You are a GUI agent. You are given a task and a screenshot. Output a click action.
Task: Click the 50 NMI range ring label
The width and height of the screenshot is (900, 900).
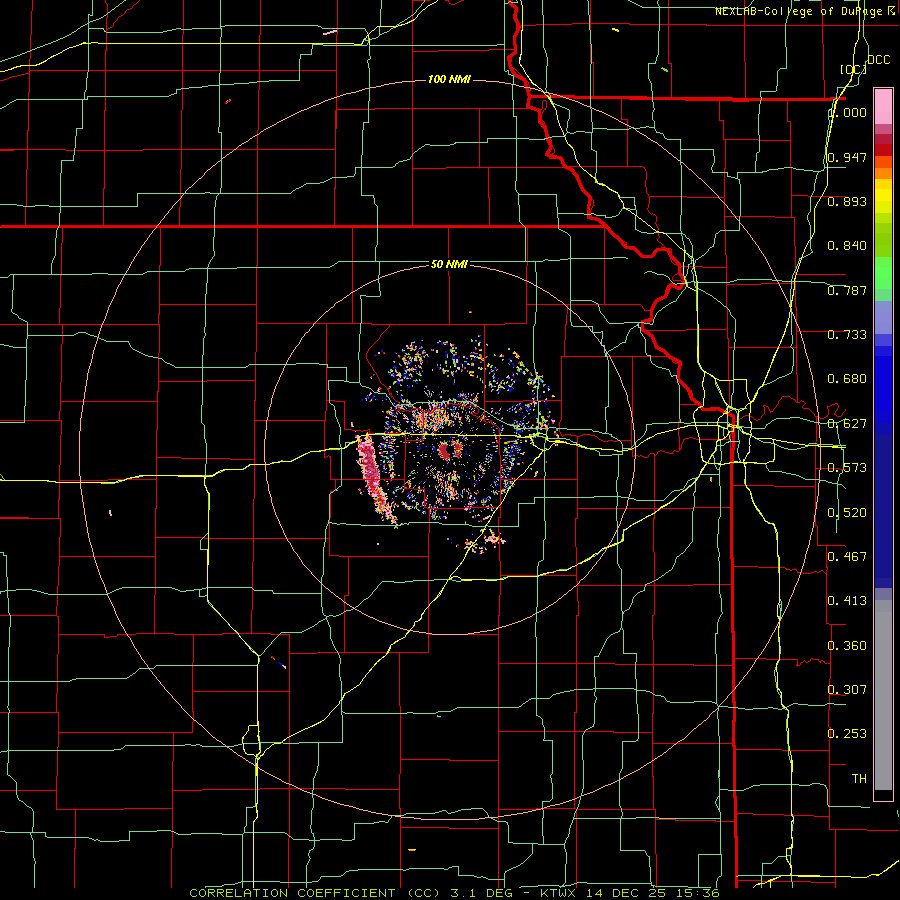tap(449, 264)
